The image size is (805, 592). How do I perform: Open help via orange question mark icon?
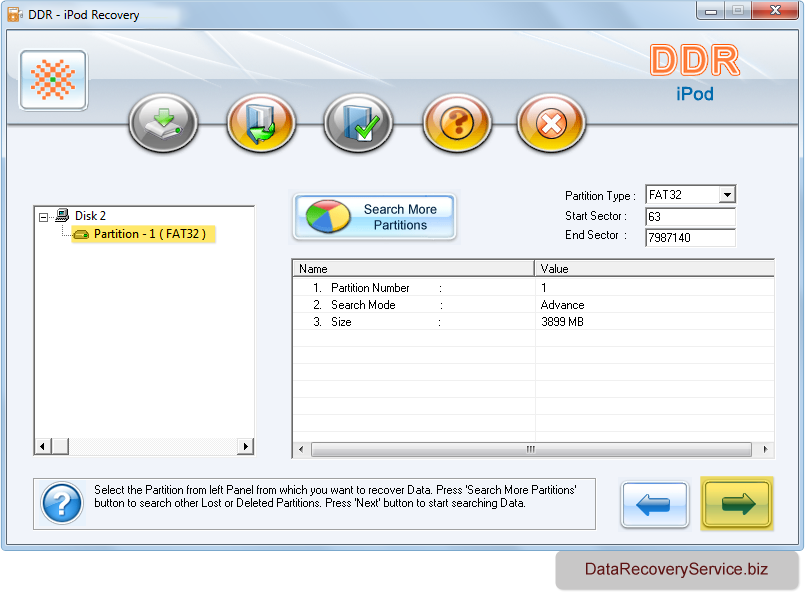457,123
